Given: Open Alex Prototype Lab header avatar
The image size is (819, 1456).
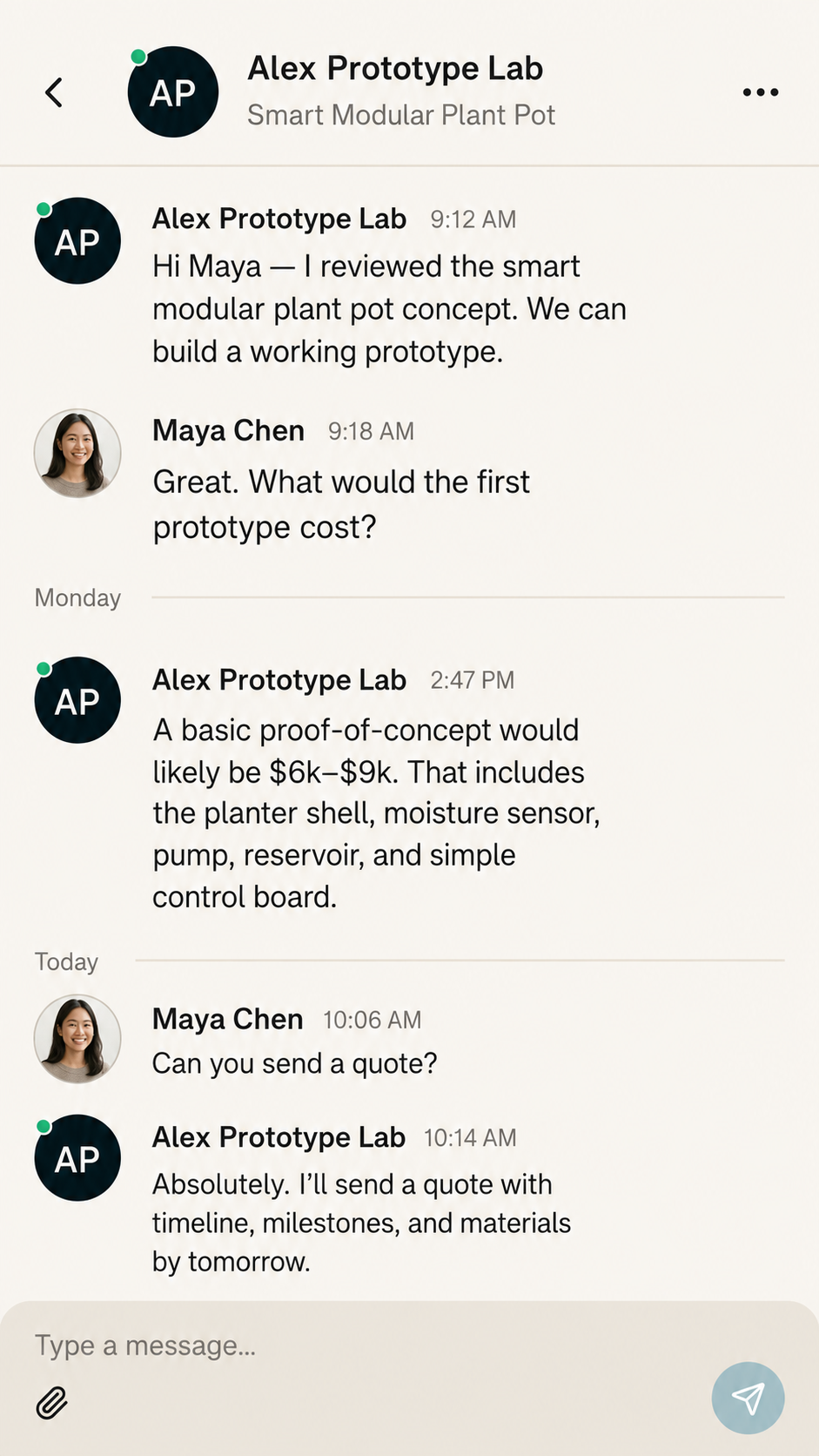Looking at the screenshot, I should pyautogui.click(x=172, y=92).
